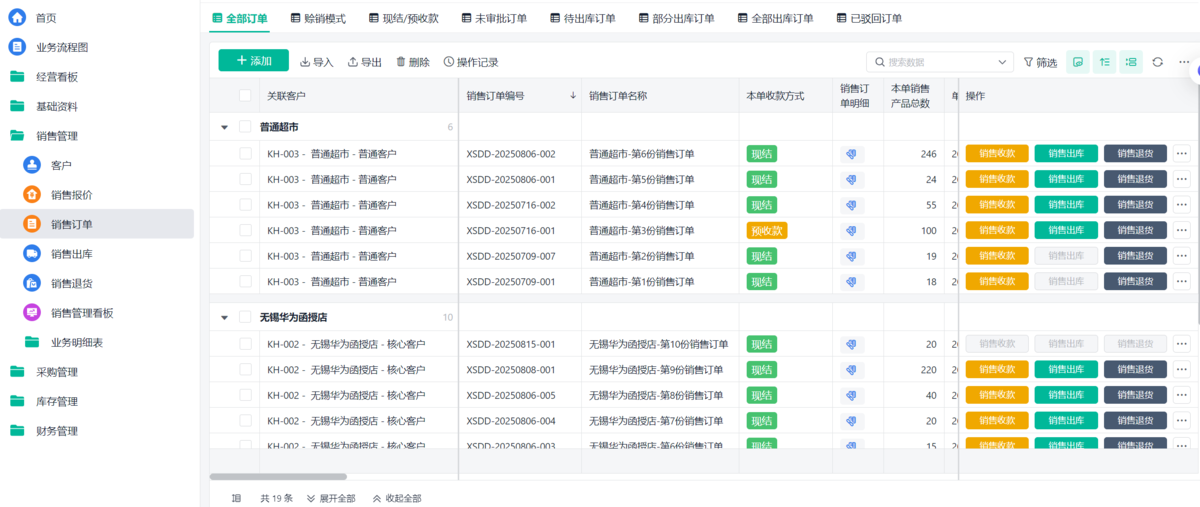Click the 操作记录 clock icon

[449, 62]
